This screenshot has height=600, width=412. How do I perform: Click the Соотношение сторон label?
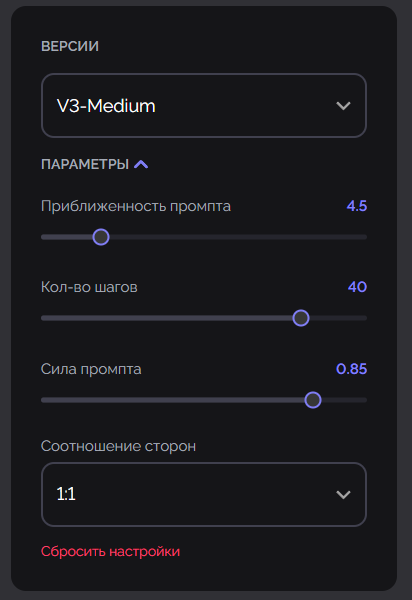[x=118, y=446]
